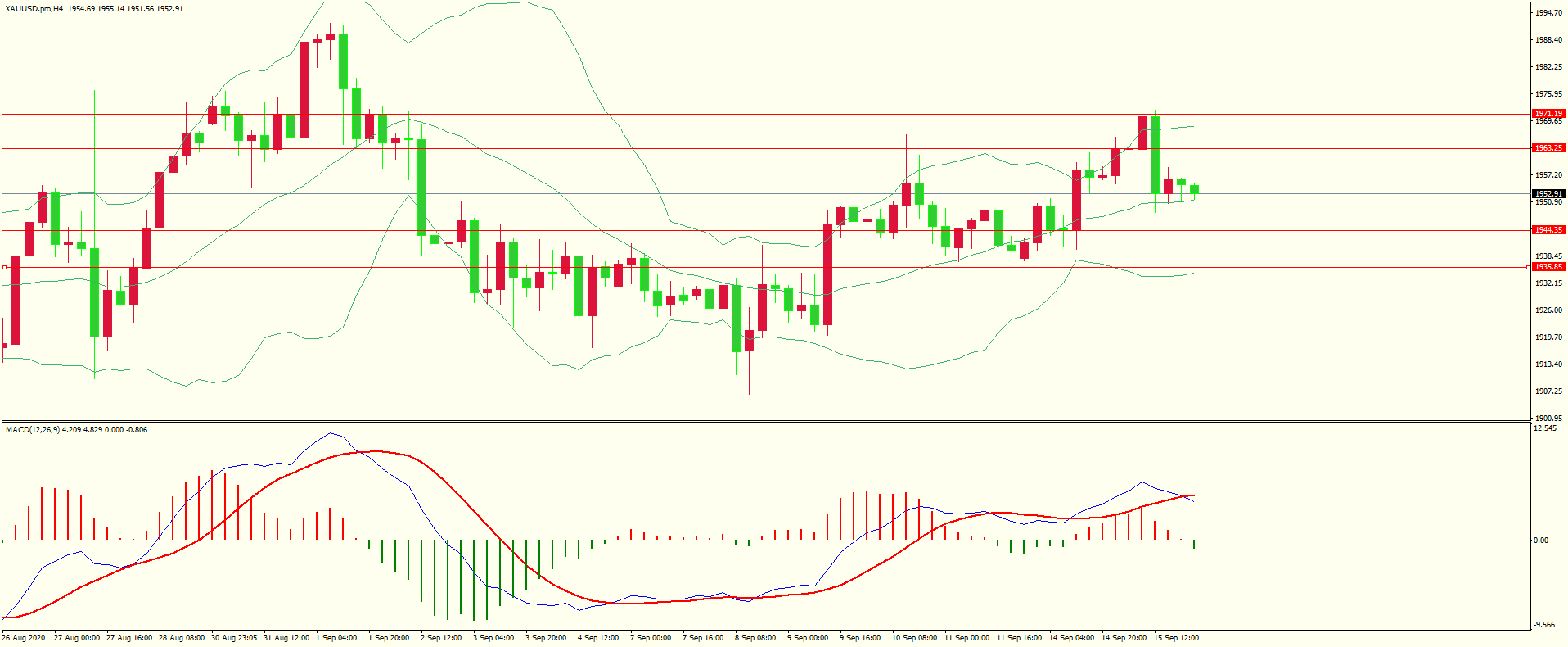1568x647 pixels.
Task: Select the red 1971.19 price level label
Action: 1548,114
